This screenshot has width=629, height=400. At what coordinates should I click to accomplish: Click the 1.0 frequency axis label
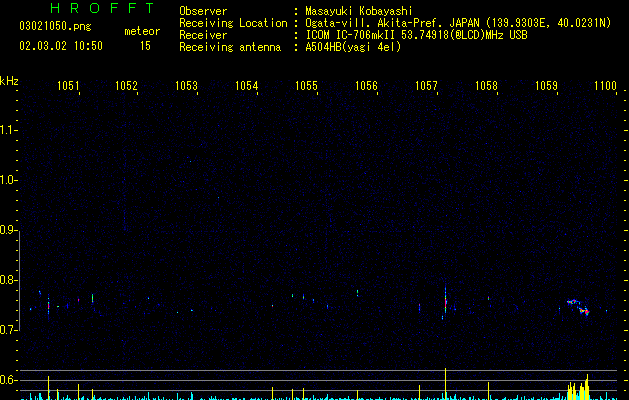[x=8, y=180]
